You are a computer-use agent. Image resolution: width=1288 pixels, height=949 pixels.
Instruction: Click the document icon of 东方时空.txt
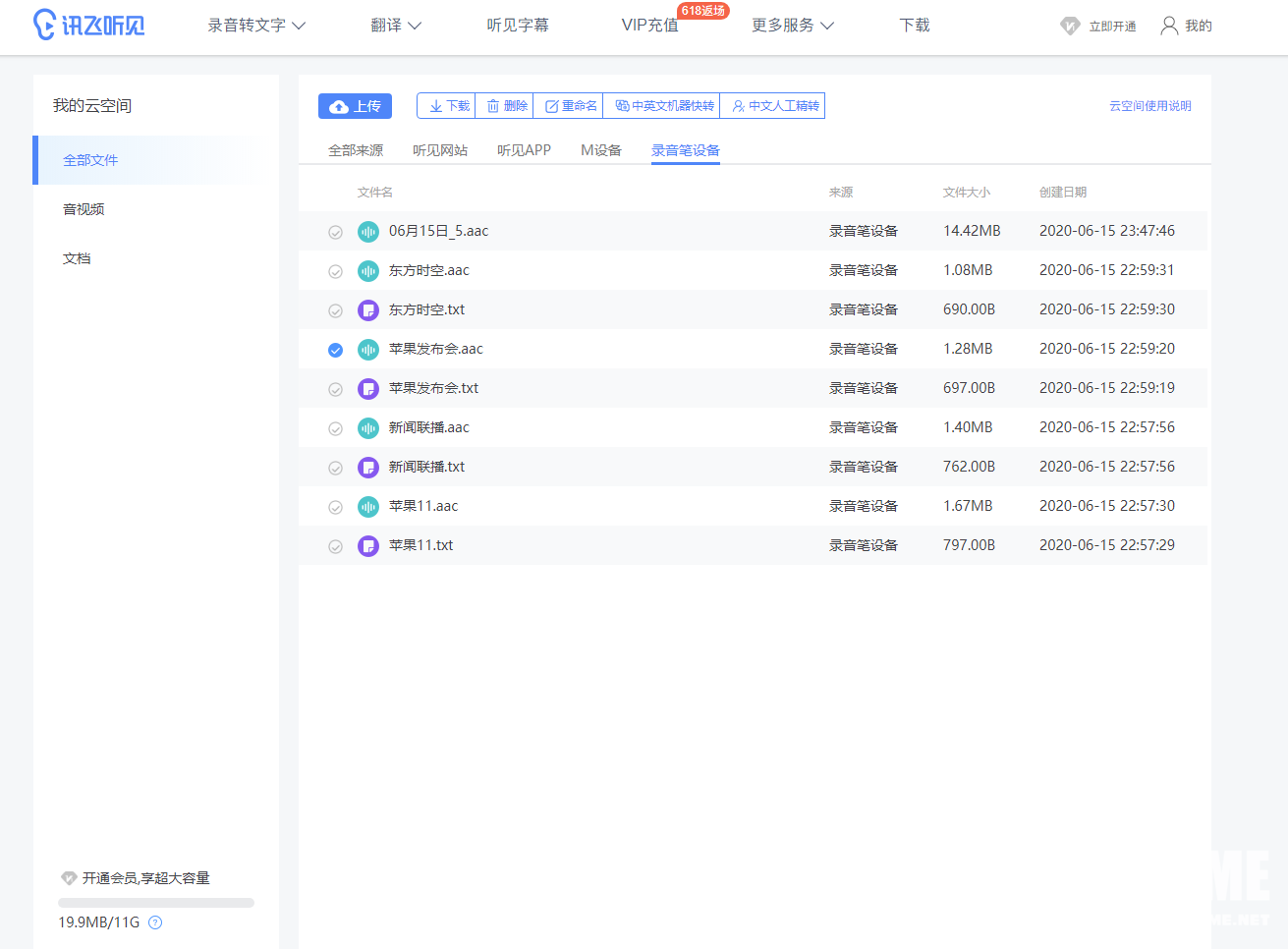(368, 310)
